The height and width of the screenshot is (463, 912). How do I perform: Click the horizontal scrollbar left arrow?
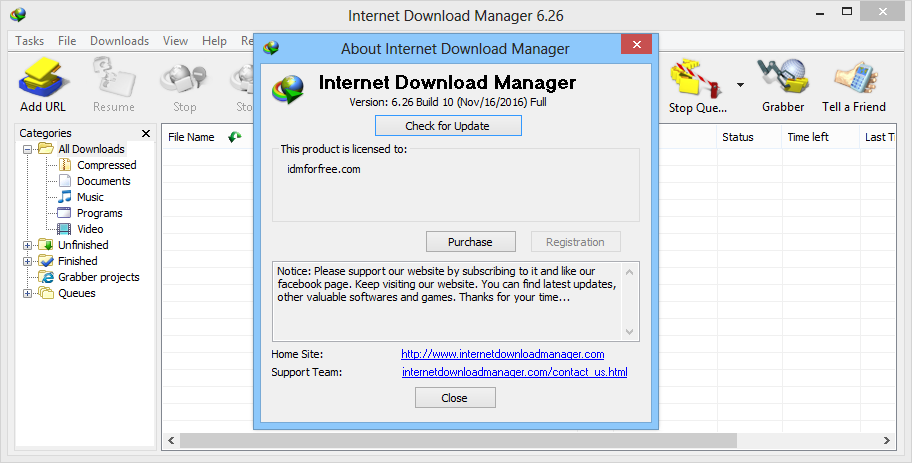tap(171, 440)
